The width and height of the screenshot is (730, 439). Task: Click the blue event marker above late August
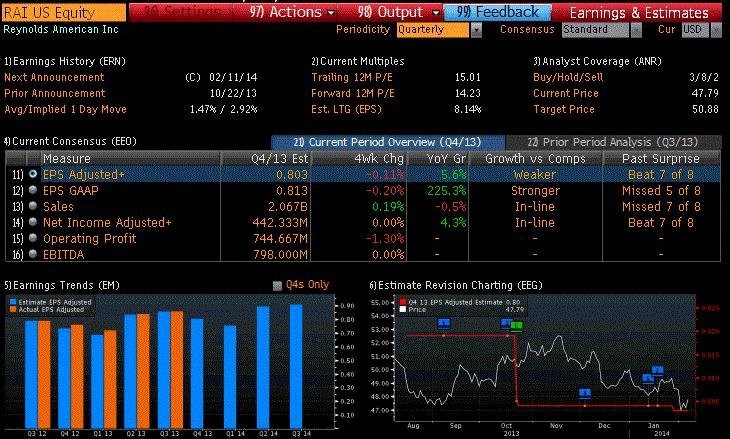pyautogui.click(x=444, y=323)
